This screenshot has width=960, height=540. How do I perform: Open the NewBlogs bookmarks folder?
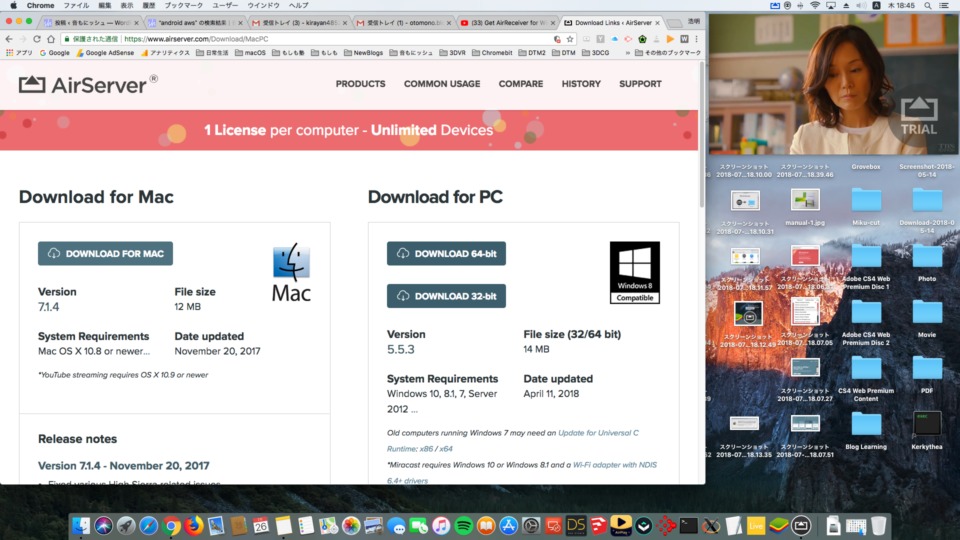(364, 53)
